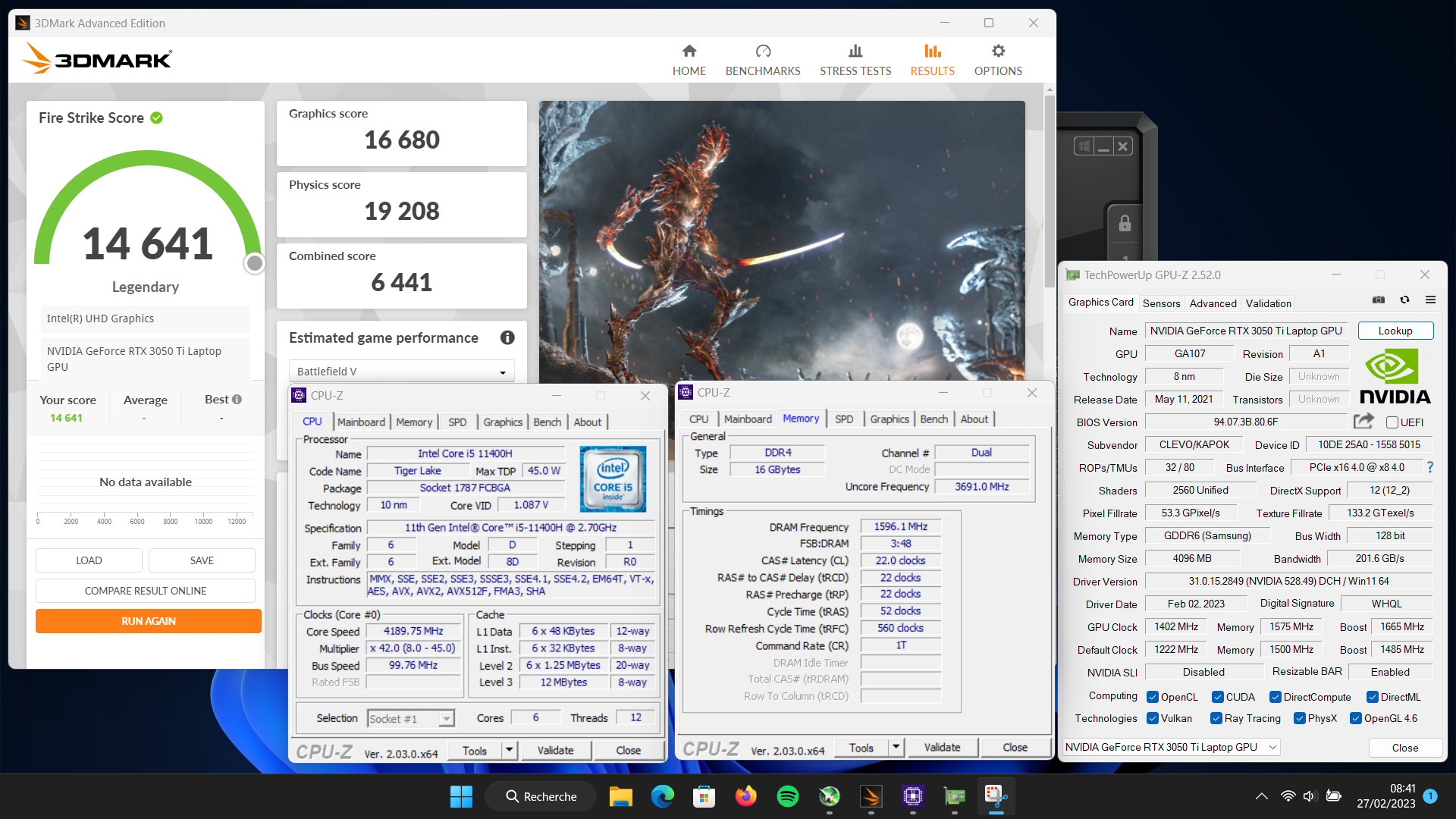
Task: Click the info icon beside Best score
Action: pyautogui.click(x=237, y=399)
